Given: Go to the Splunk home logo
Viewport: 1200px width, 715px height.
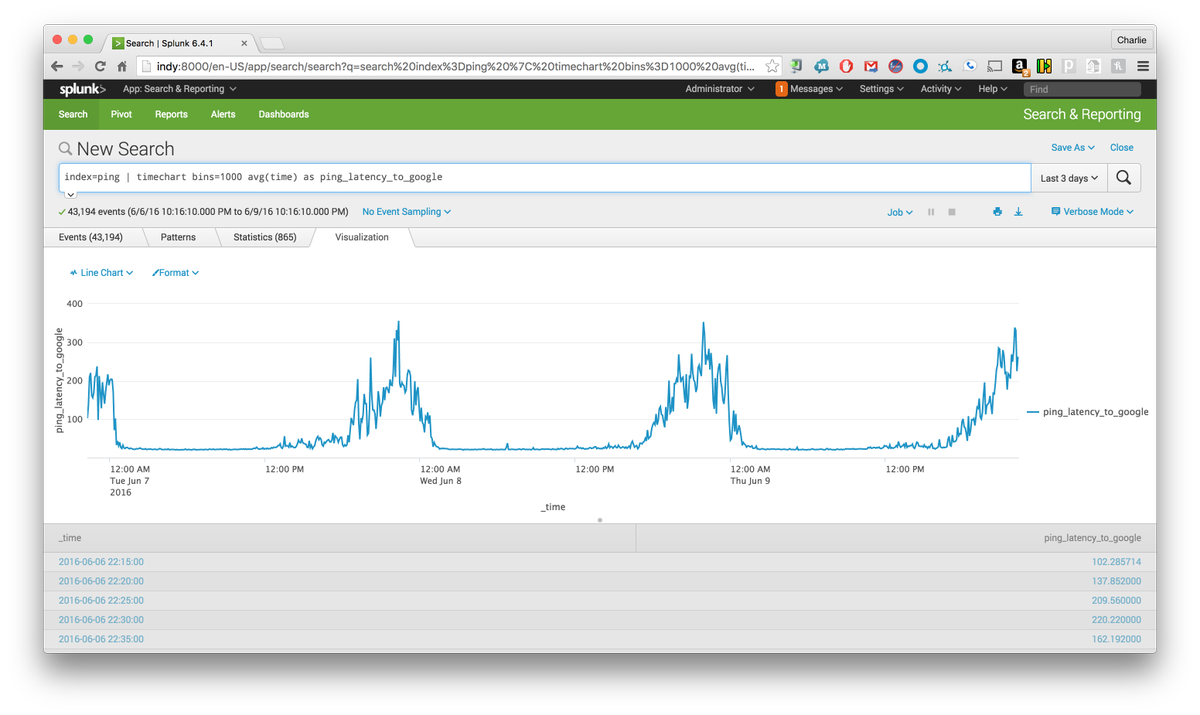Looking at the screenshot, I should pos(82,89).
